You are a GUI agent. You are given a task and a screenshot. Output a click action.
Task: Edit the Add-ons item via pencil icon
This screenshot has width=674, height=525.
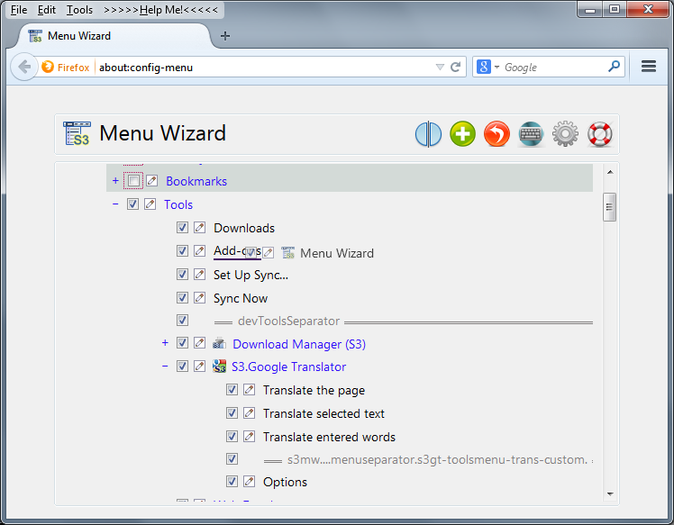199,251
